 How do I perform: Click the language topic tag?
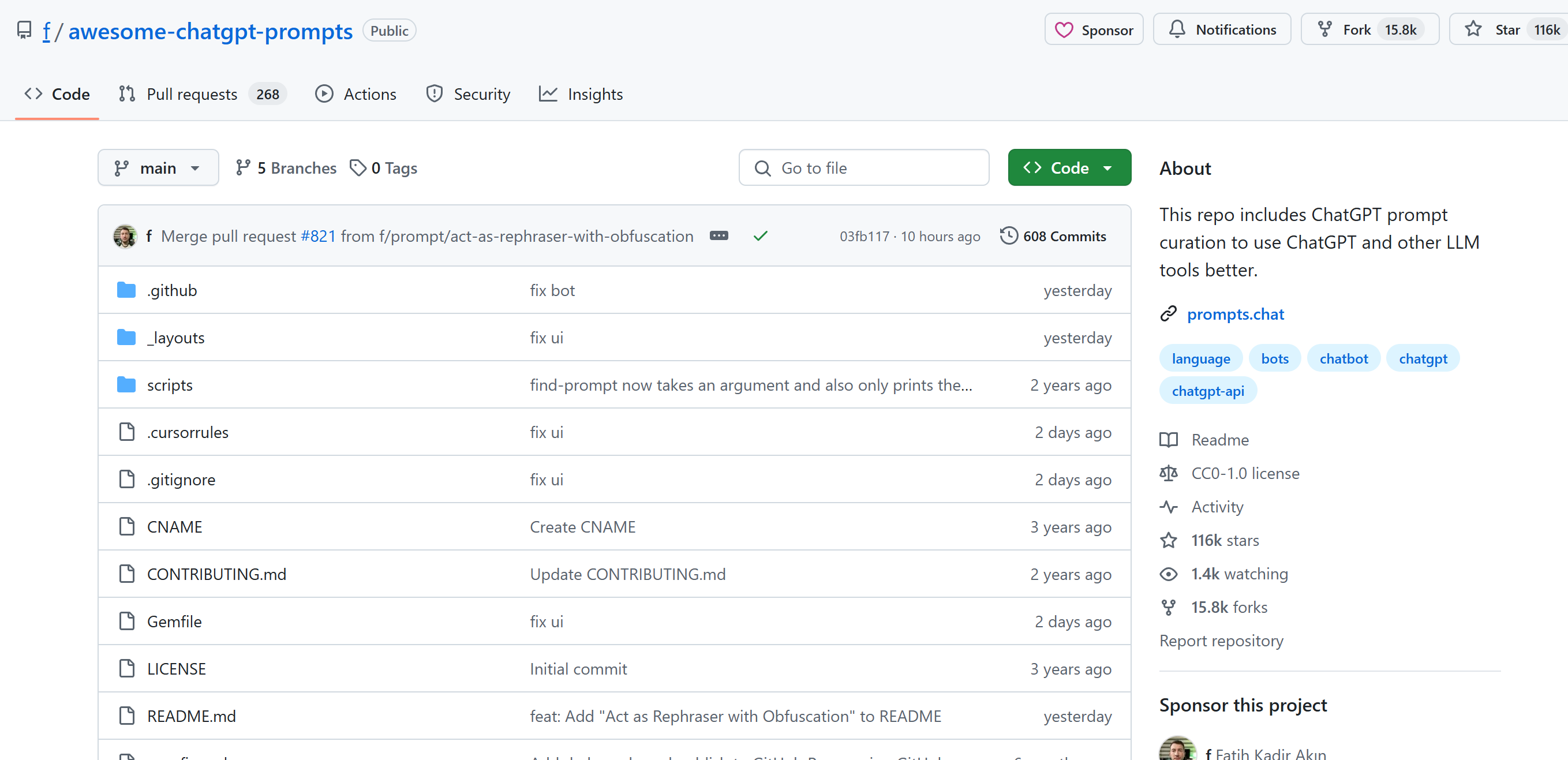(1200, 358)
